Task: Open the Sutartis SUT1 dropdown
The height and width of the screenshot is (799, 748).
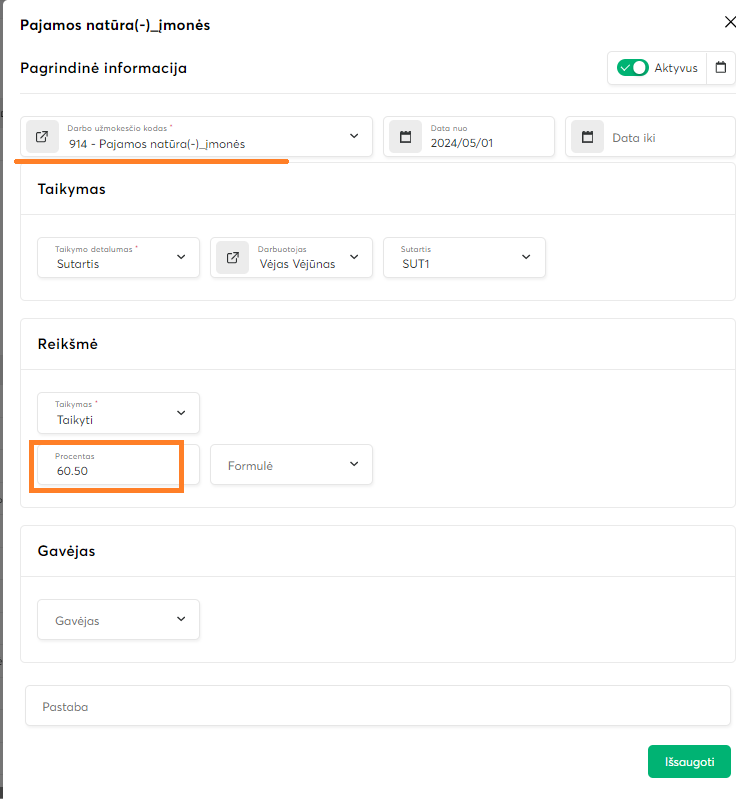Action: click(x=526, y=257)
